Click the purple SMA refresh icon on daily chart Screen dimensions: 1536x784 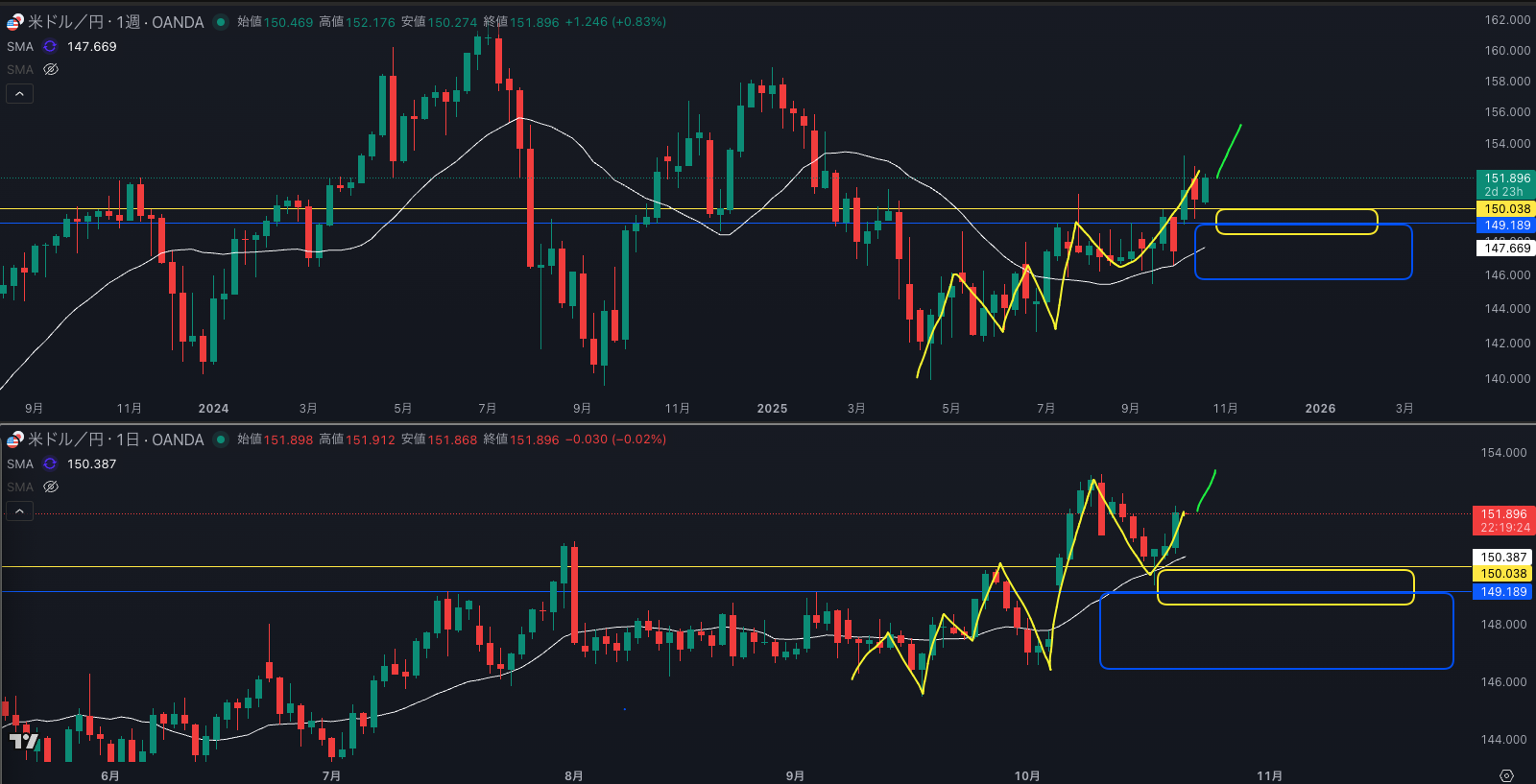click(x=50, y=463)
